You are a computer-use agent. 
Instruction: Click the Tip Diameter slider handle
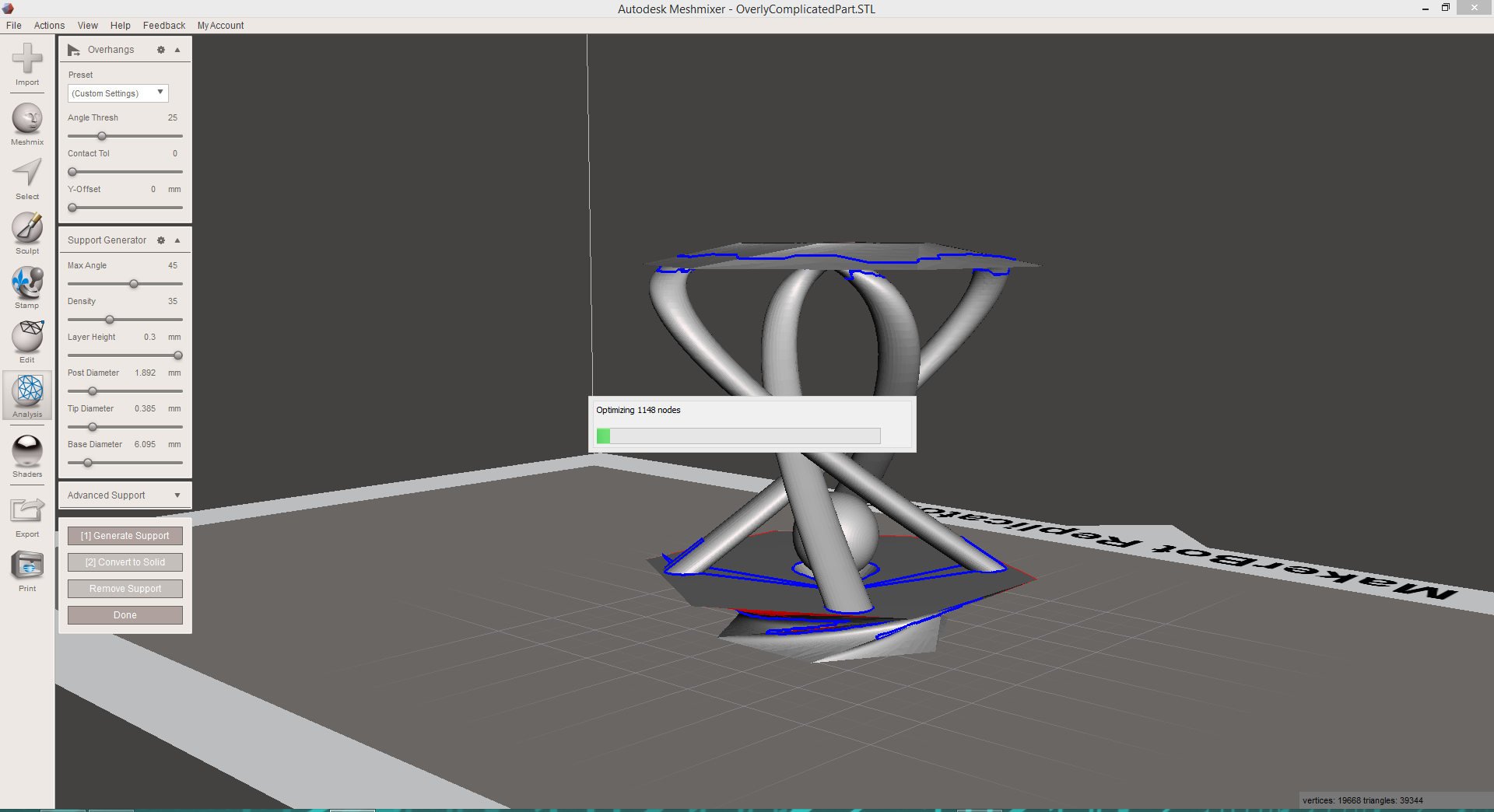93,427
